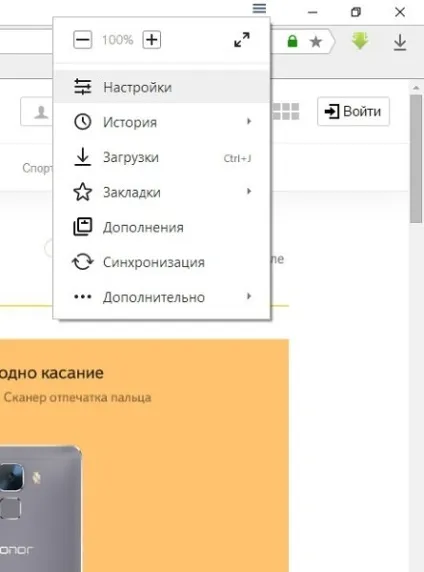Expand the История submenu arrow
The image size is (424, 572).
click(249, 121)
